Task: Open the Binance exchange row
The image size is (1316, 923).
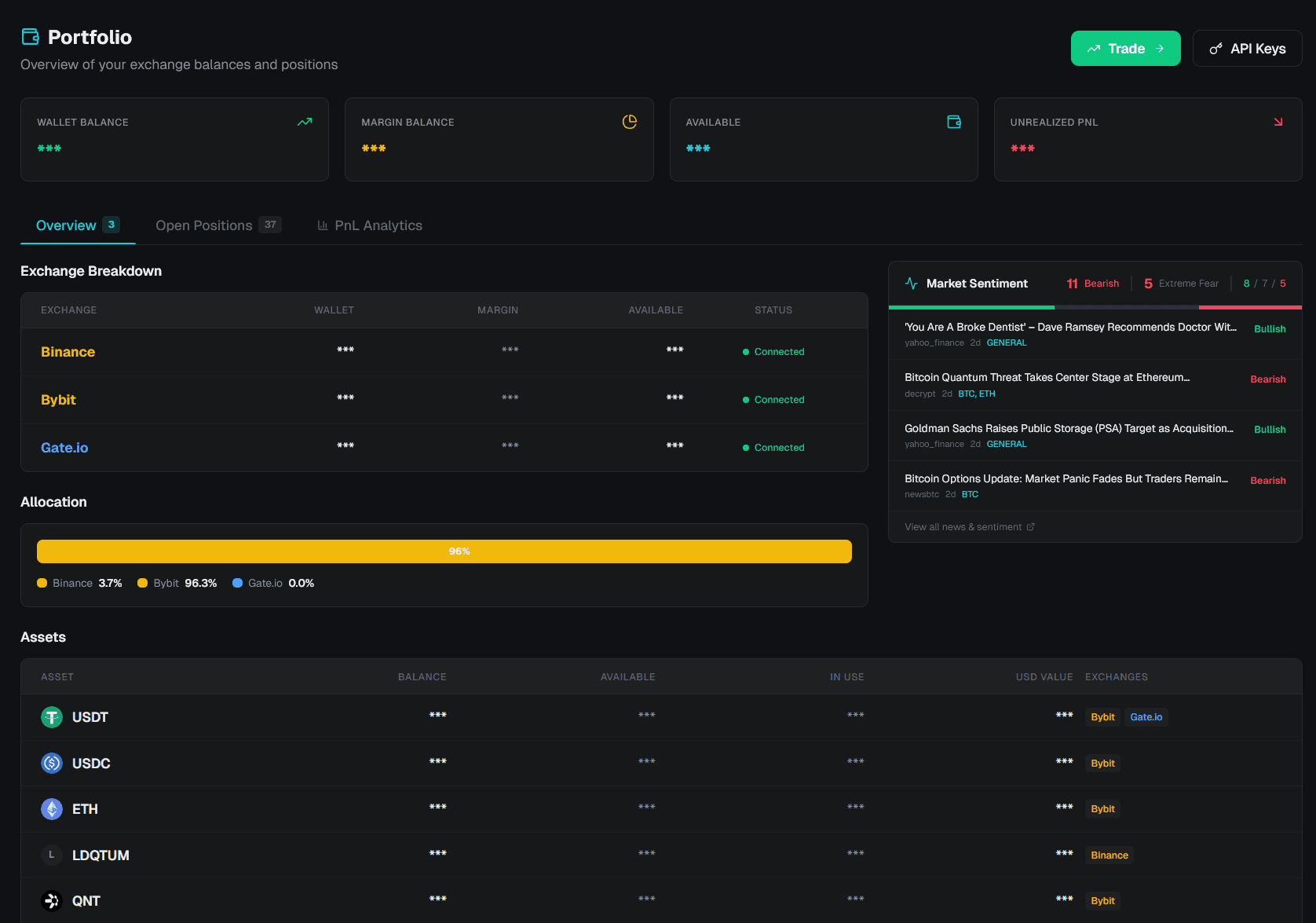Action: click(444, 352)
